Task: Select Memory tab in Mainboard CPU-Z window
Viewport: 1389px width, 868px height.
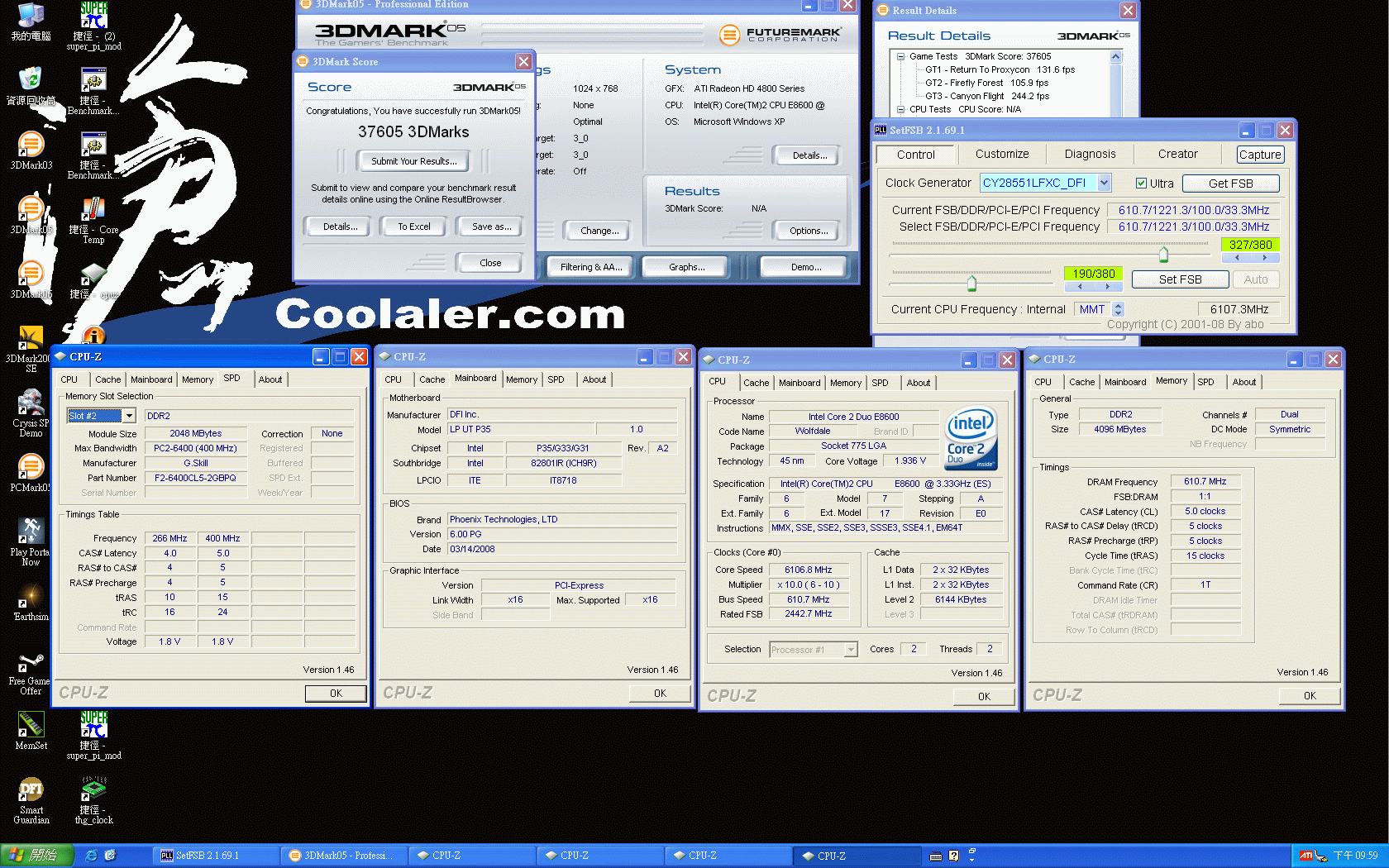Action: click(x=522, y=380)
